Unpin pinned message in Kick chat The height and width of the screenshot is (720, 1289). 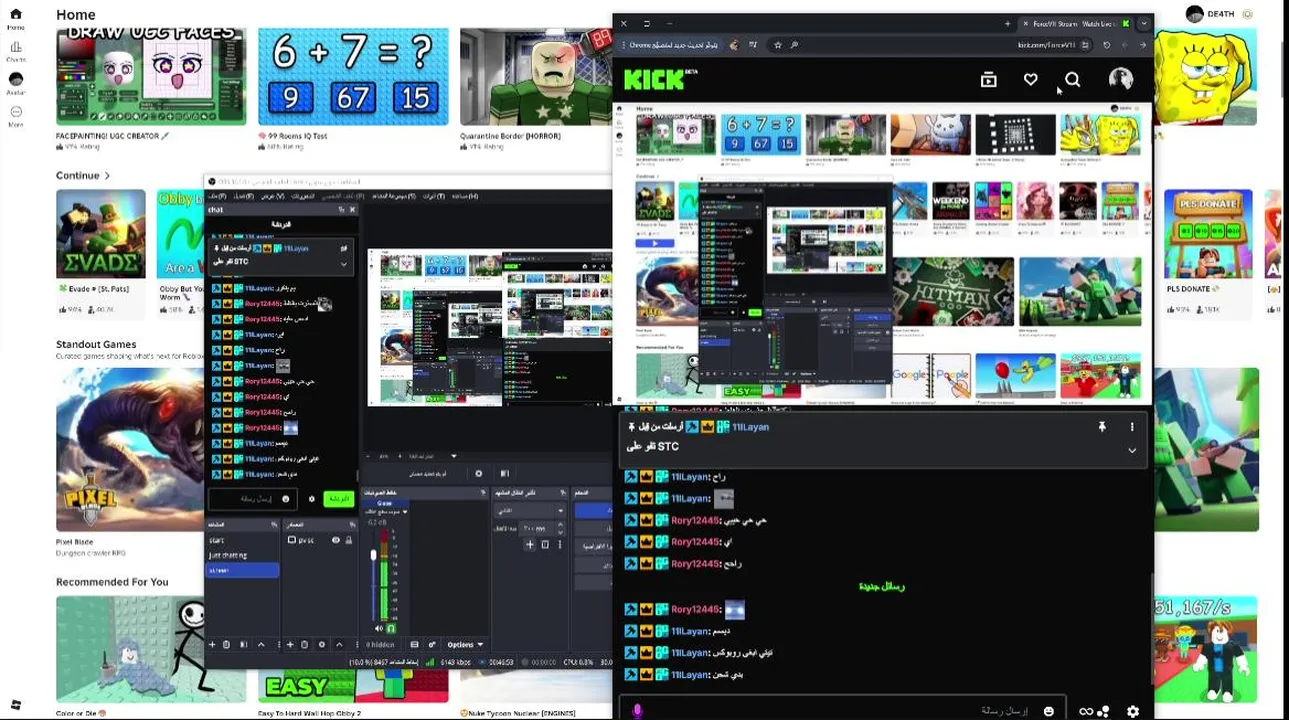[1102, 427]
